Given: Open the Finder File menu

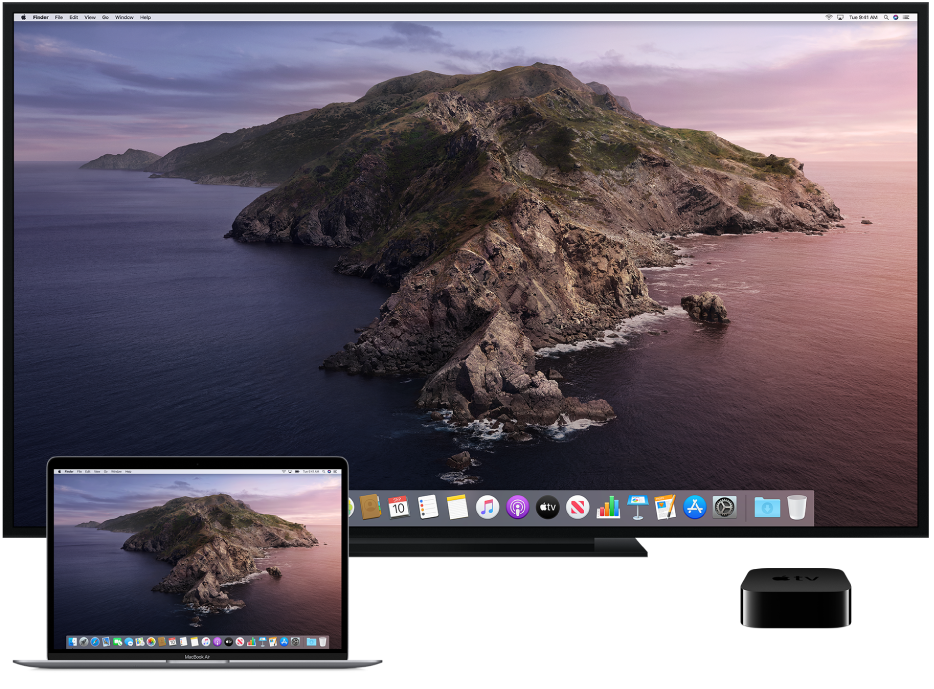Looking at the screenshot, I should coord(57,17).
